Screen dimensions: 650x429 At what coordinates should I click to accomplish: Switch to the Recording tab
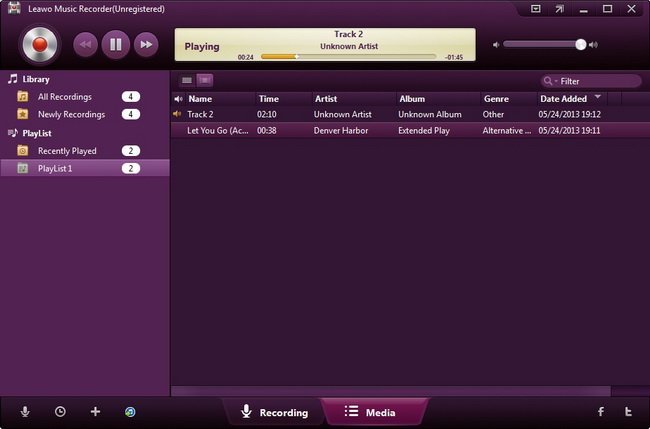tap(274, 412)
